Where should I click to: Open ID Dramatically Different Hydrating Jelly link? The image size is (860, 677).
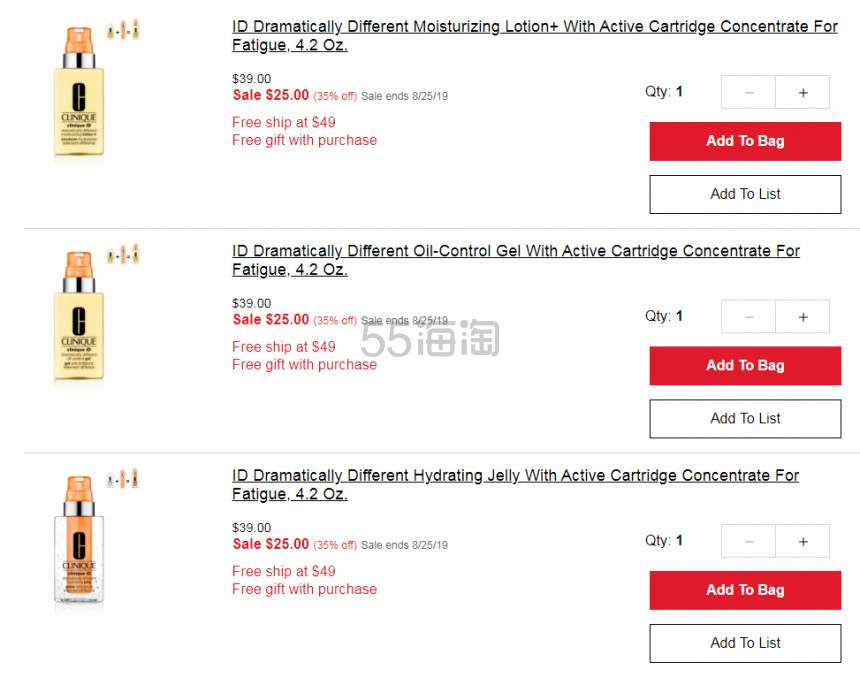pos(515,484)
